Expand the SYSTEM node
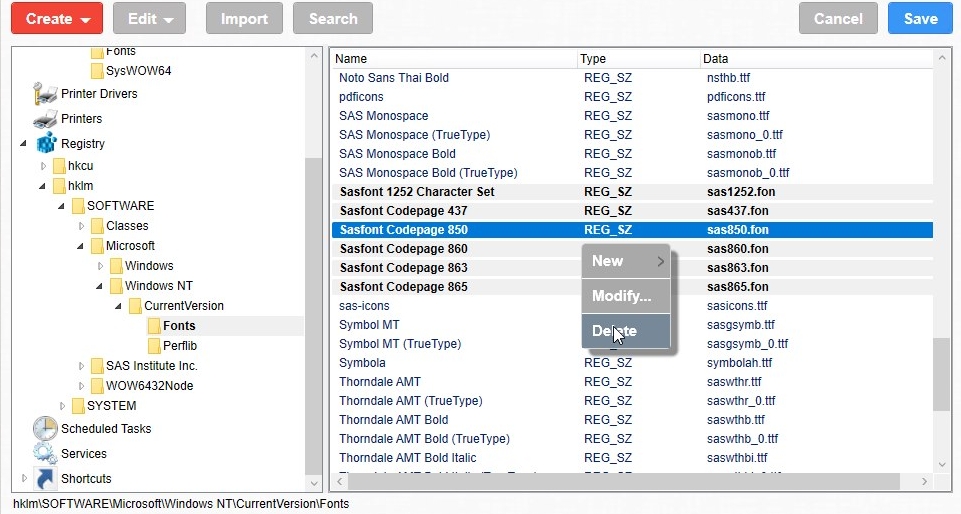Viewport: 961px width, 514px height. tap(62, 406)
